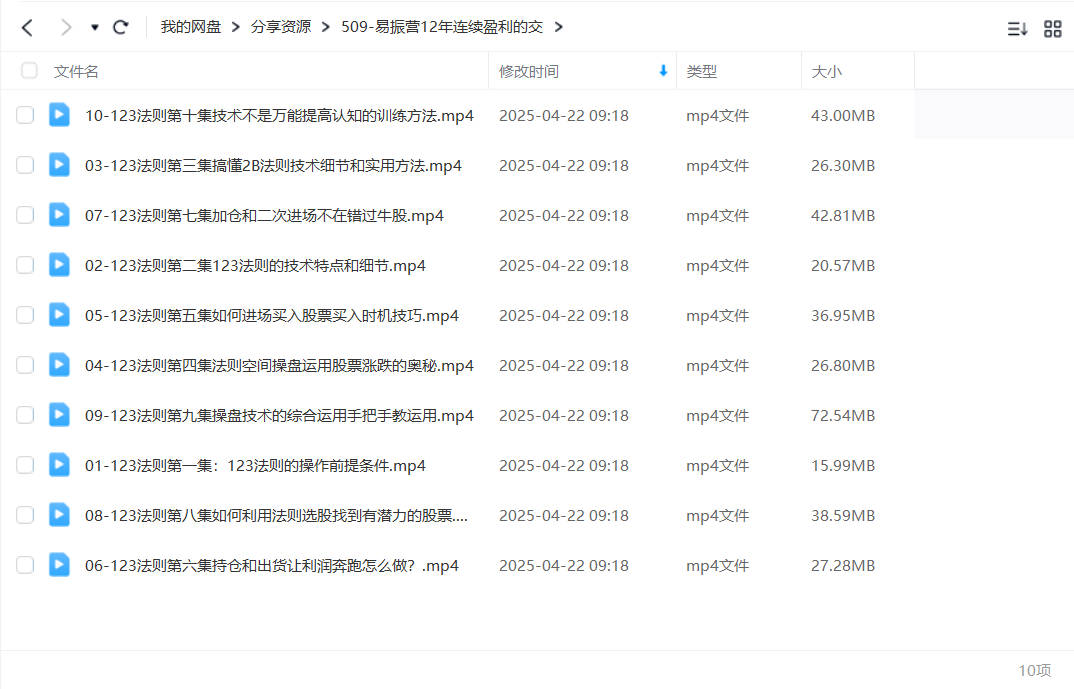Click video icon of 03-123法则第三集 file
The width and height of the screenshot is (1074, 689).
pyautogui.click(x=60, y=164)
